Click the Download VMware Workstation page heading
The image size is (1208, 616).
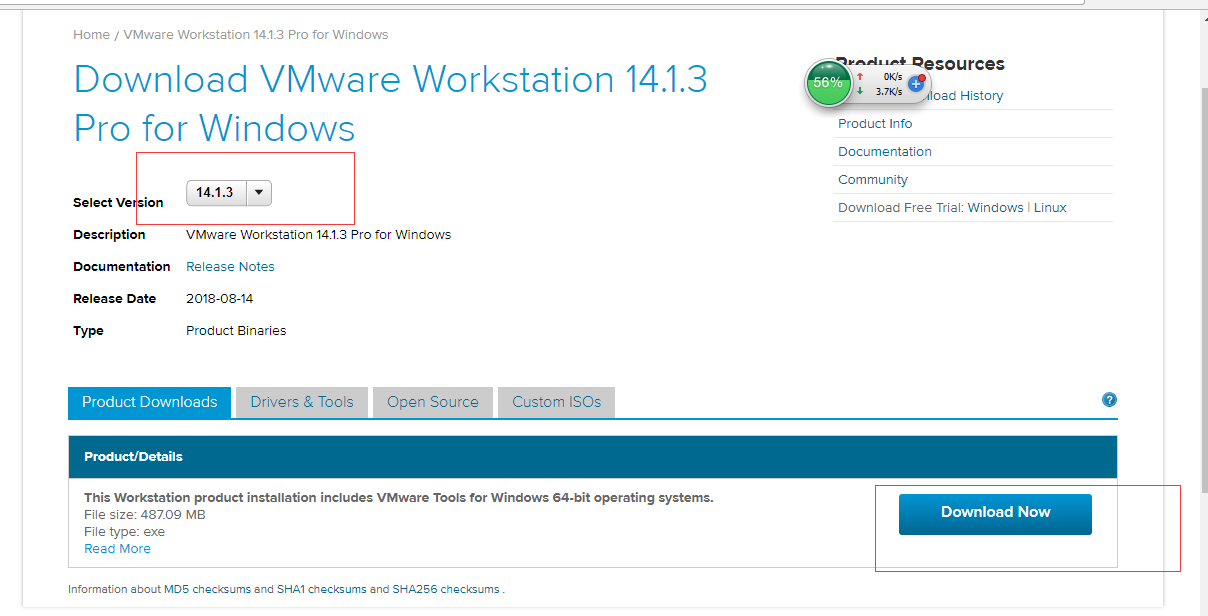[x=391, y=104]
